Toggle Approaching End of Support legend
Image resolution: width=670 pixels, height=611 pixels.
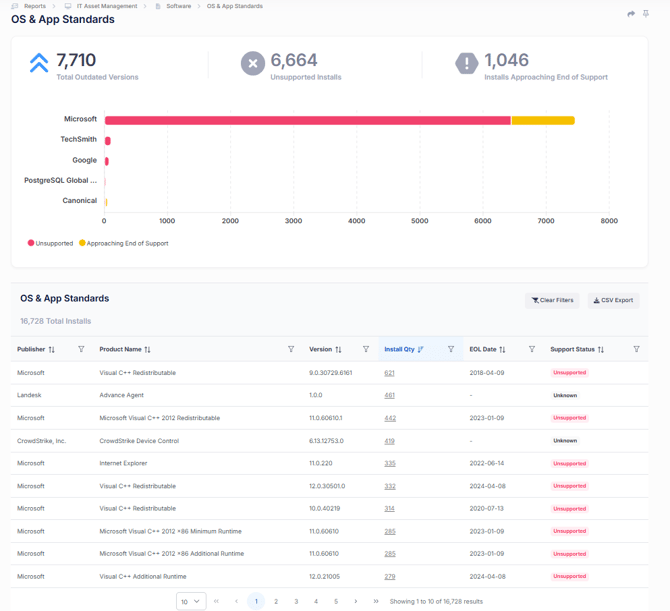point(124,243)
